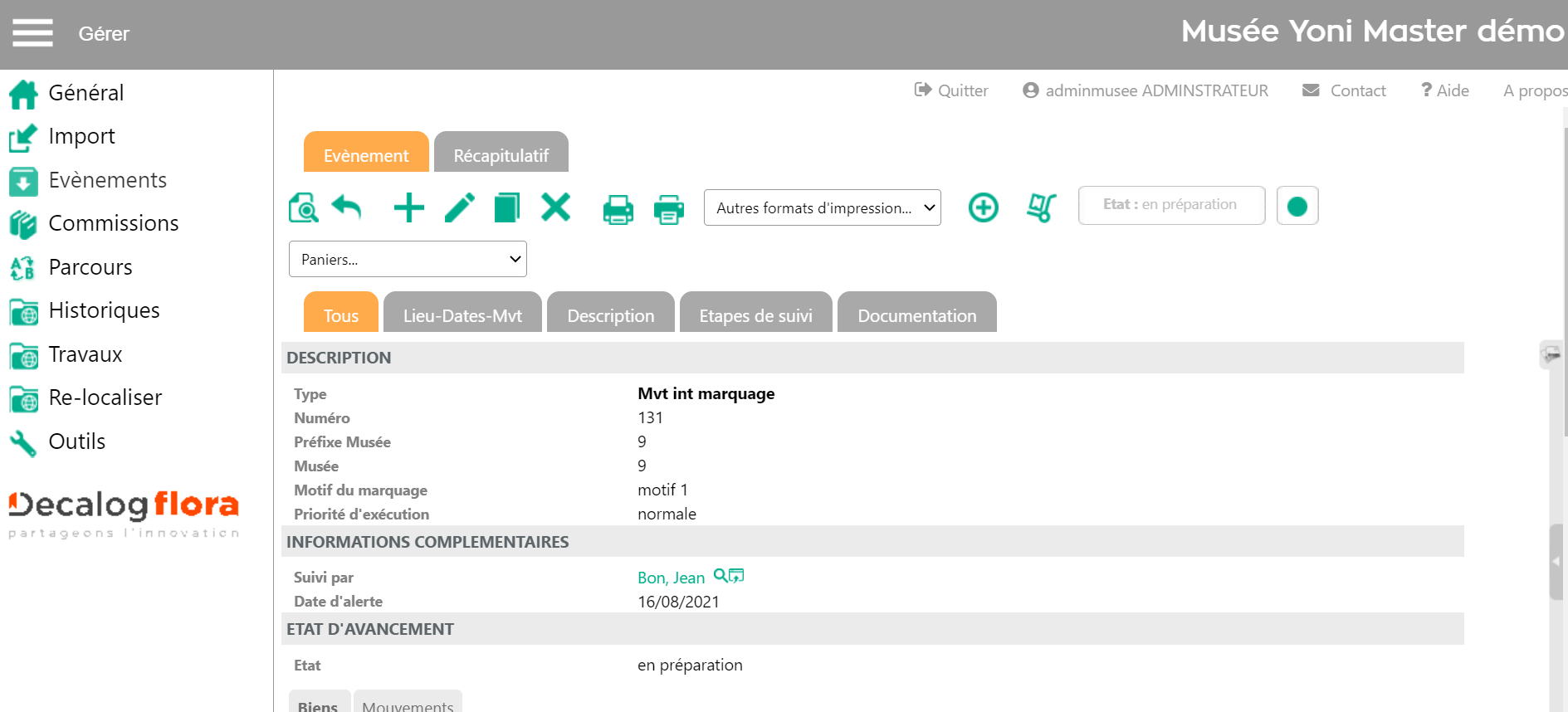Select the Lieu-Dates-Mvt tab

point(462,312)
